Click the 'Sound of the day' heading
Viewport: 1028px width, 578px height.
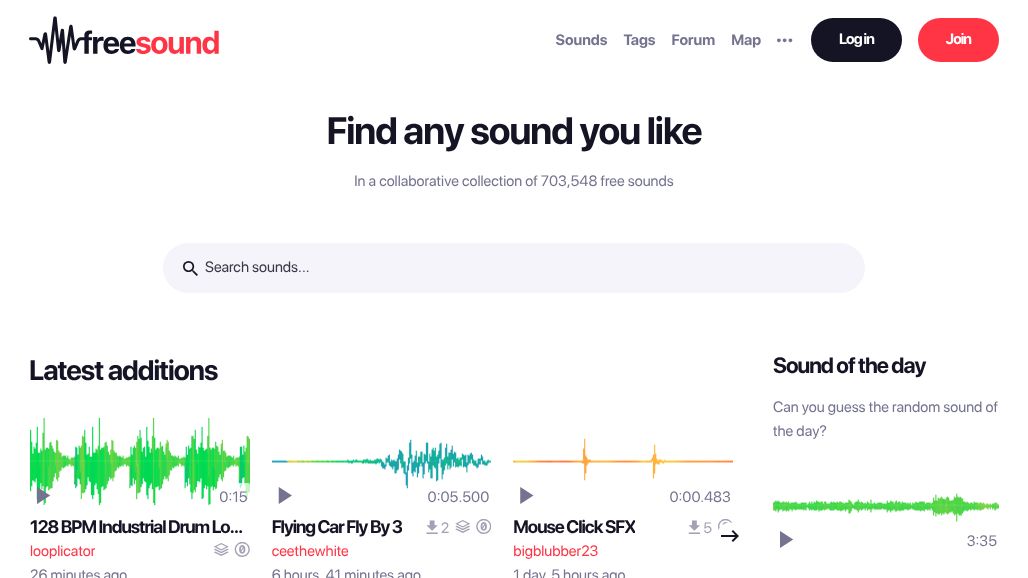point(849,366)
